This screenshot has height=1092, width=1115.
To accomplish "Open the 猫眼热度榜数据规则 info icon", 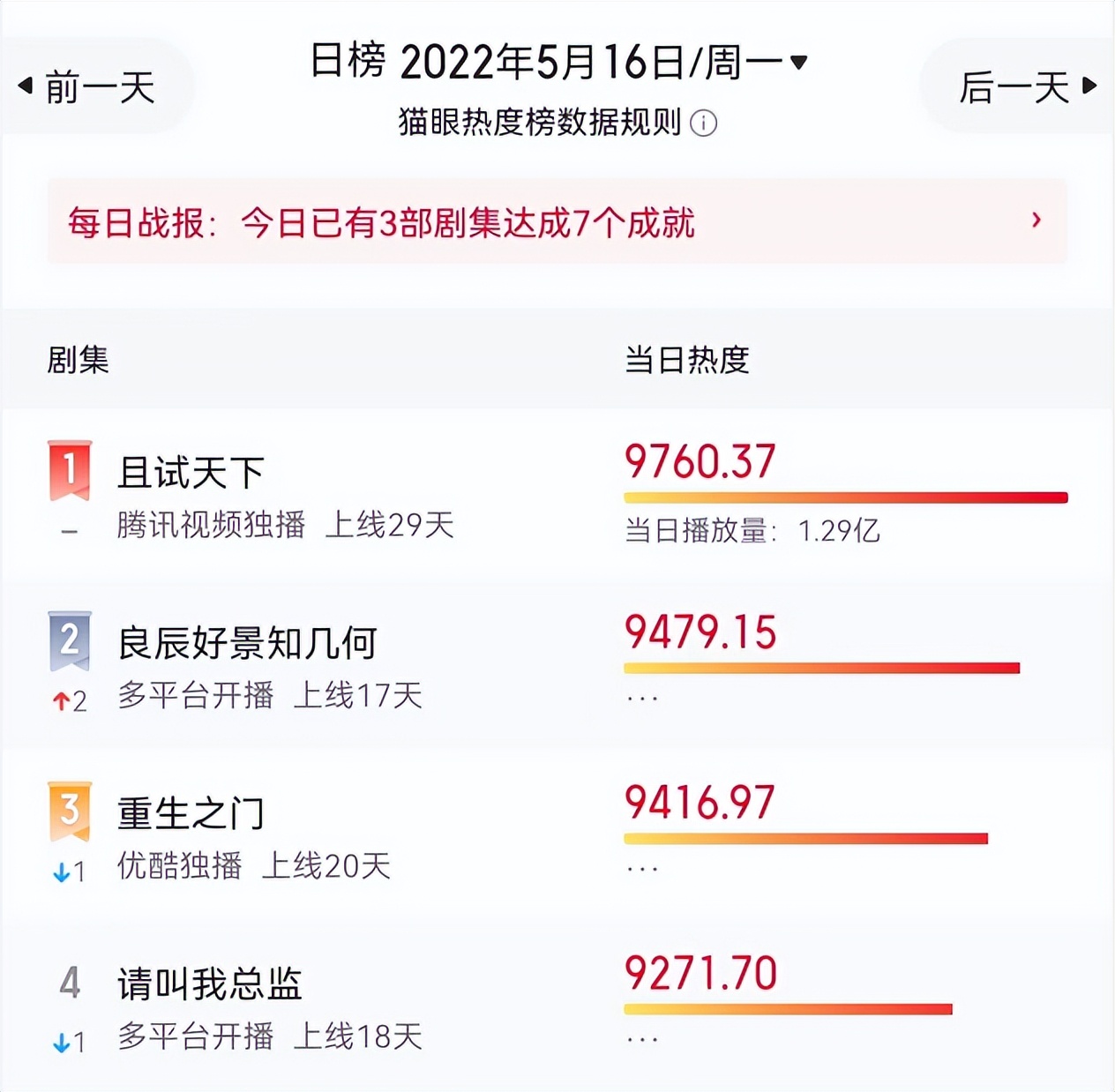I will click(x=706, y=124).
